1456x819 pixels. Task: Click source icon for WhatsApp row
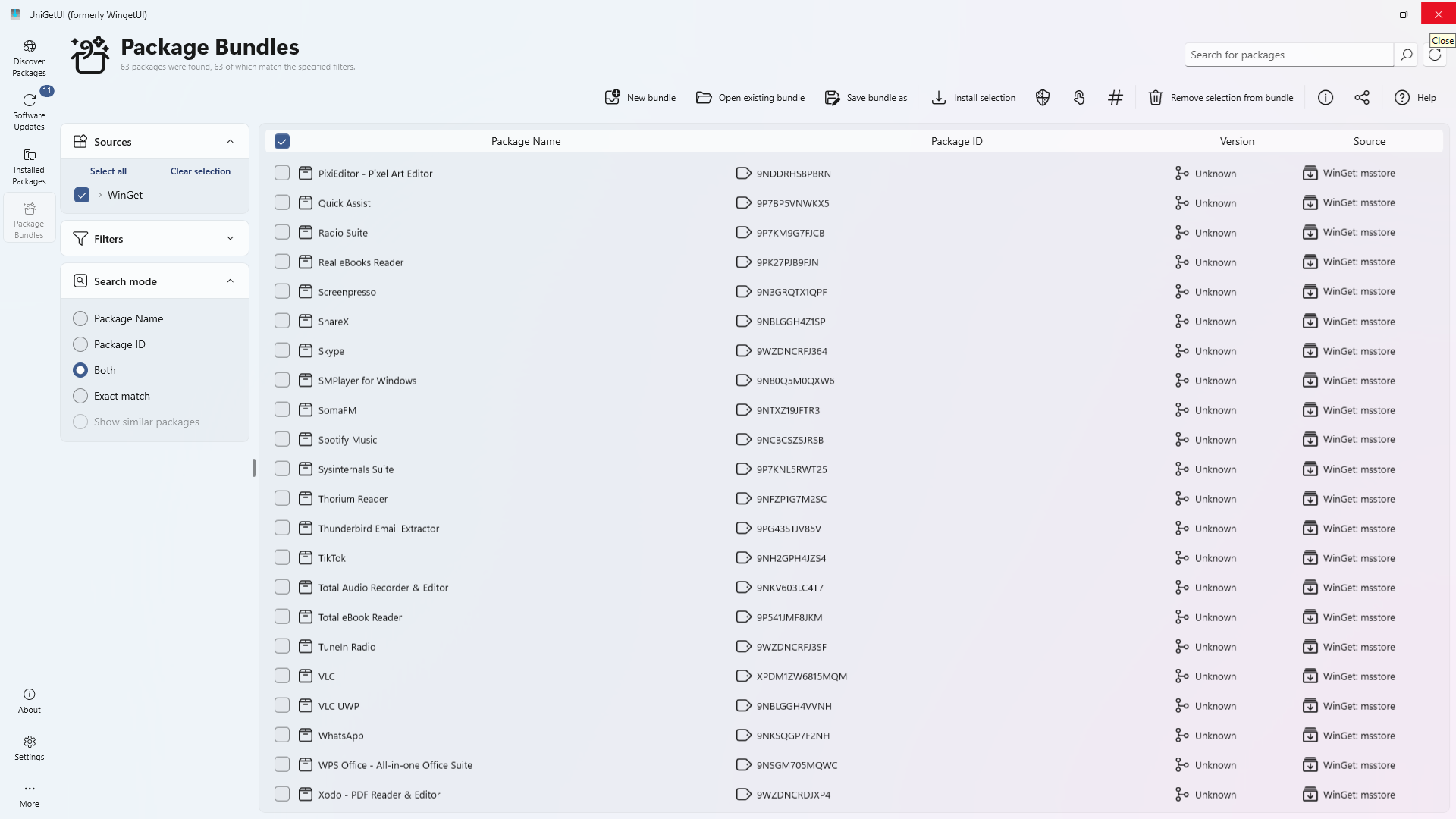pyautogui.click(x=1310, y=736)
